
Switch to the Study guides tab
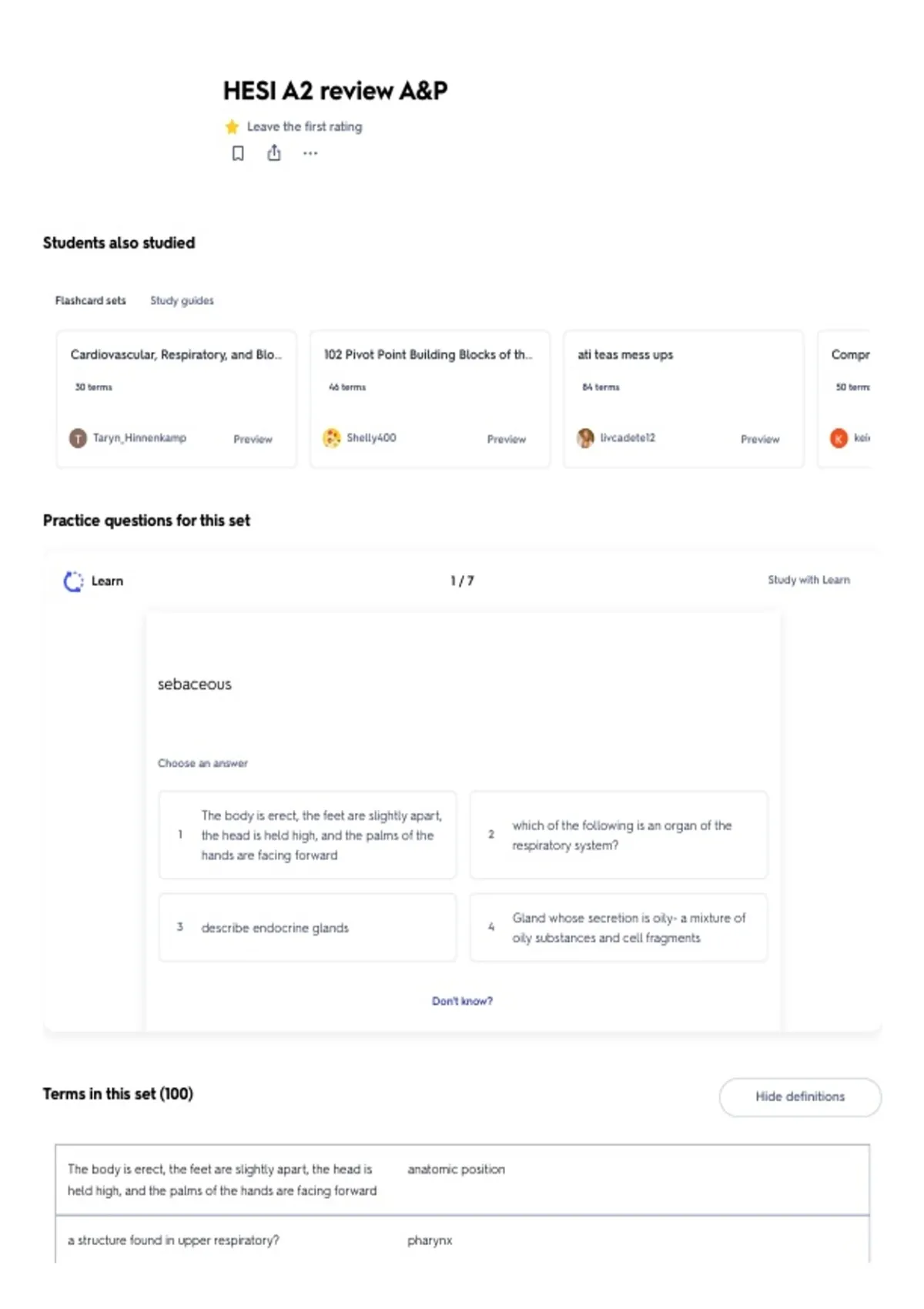click(182, 300)
